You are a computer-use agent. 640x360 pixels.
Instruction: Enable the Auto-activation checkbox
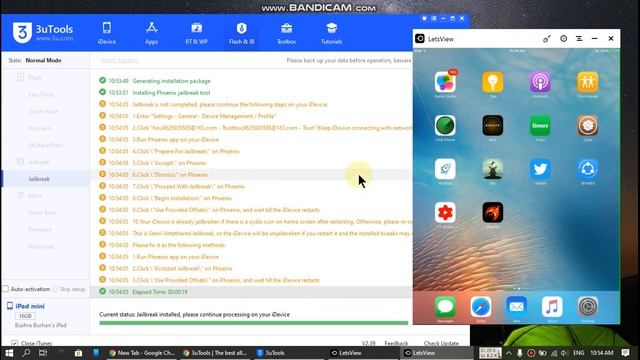pos(5,289)
